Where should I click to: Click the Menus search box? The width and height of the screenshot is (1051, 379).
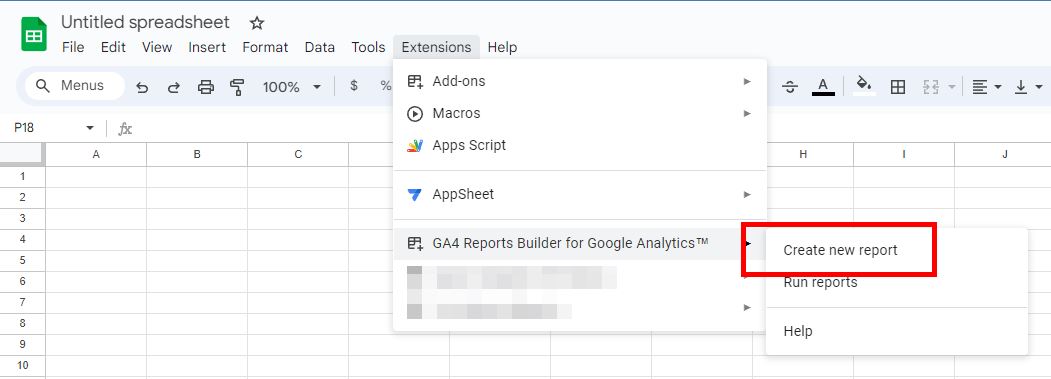(x=74, y=86)
